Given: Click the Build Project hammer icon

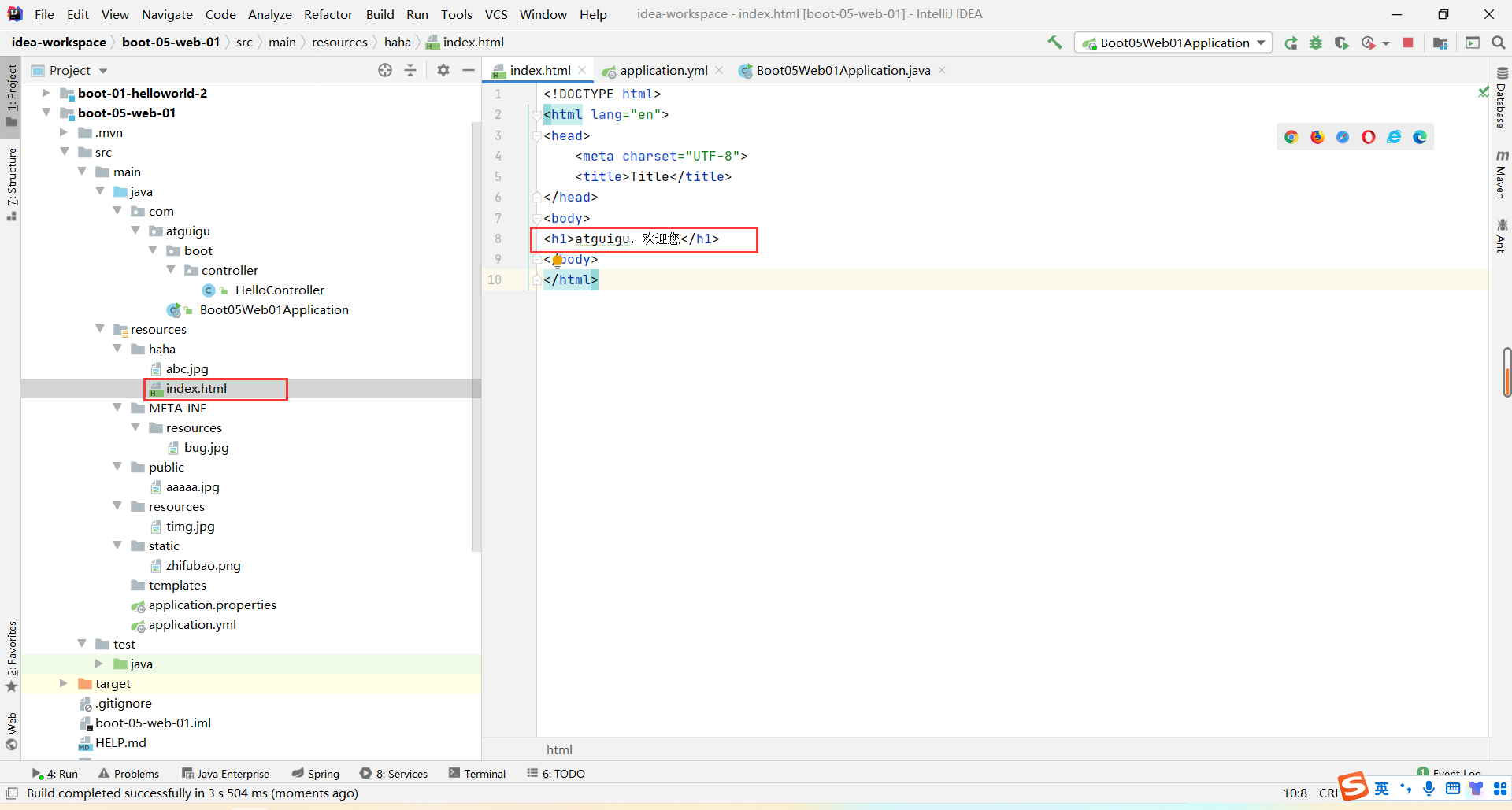Looking at the screenshot, I should pyautogui.click(x=1054, y=43).
